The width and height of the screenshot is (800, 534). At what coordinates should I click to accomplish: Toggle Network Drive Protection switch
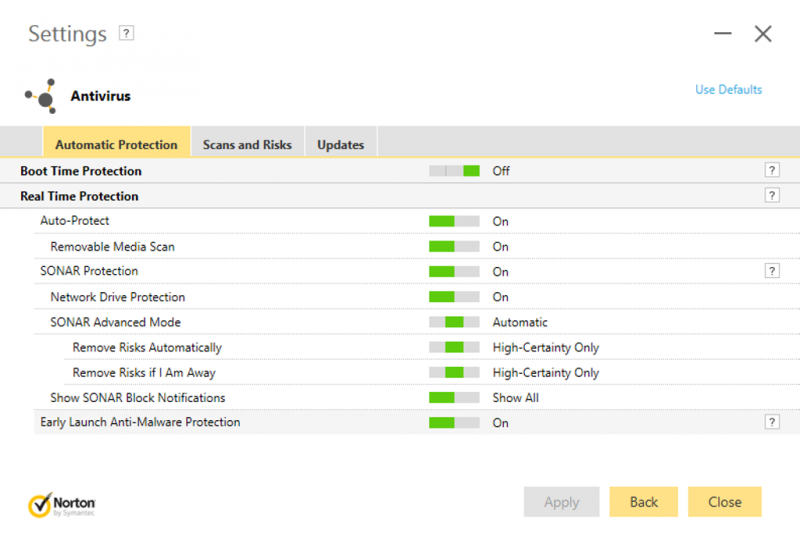pos(454,297)
